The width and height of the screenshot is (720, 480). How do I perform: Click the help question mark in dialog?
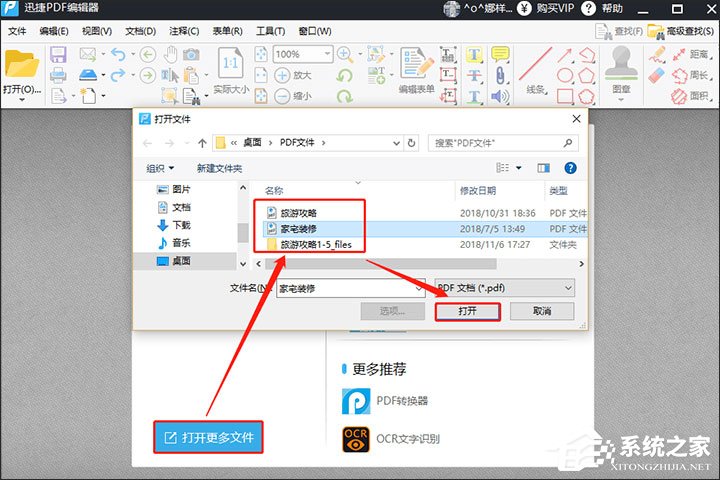coord(570,168)
